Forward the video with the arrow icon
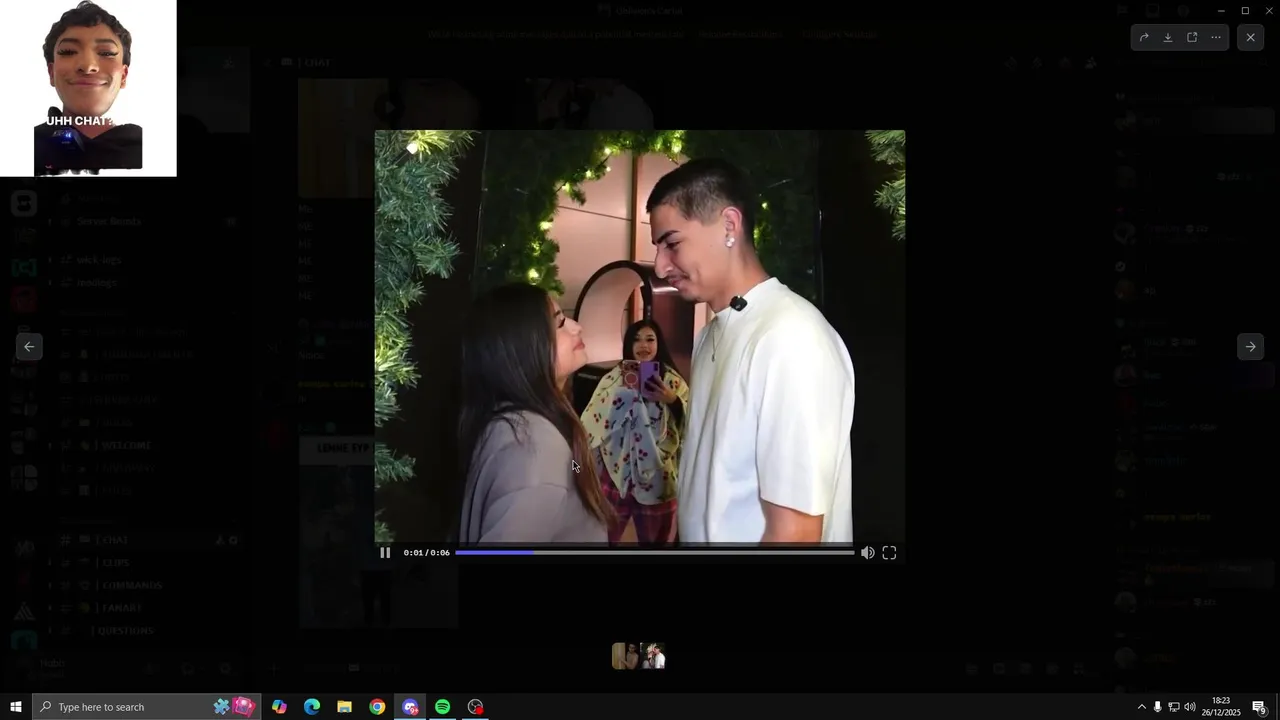 pos(1144,37)
